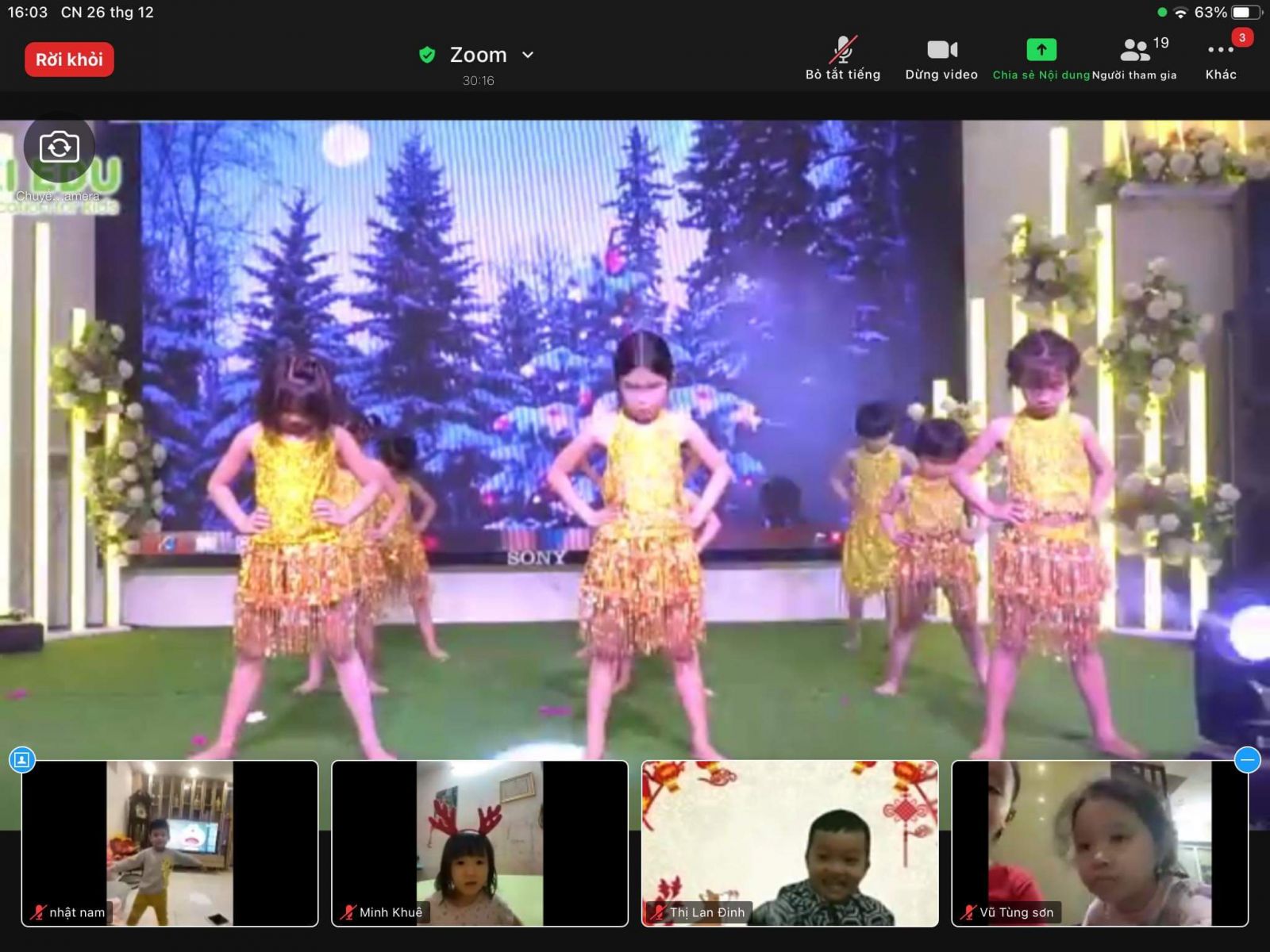Tap the switch camera icon

59,148
